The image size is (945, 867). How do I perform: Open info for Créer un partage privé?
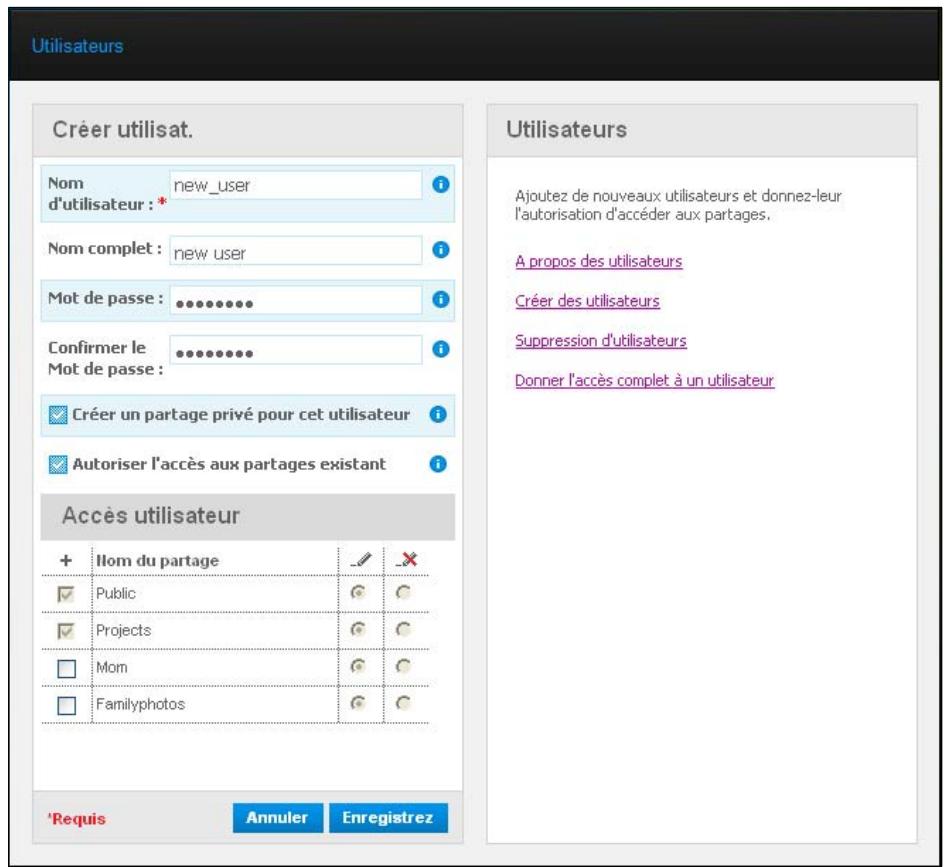438,415
